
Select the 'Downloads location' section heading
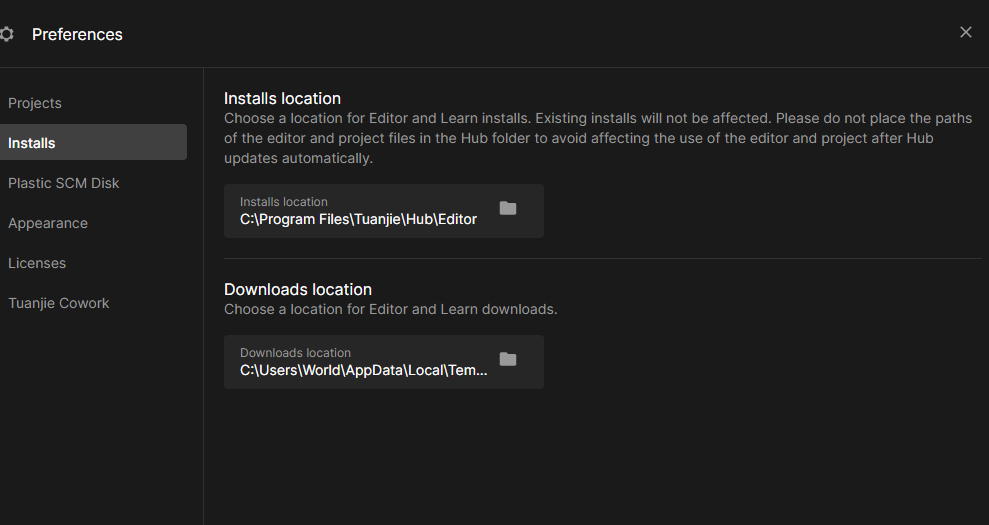click(x=298, y=289)
